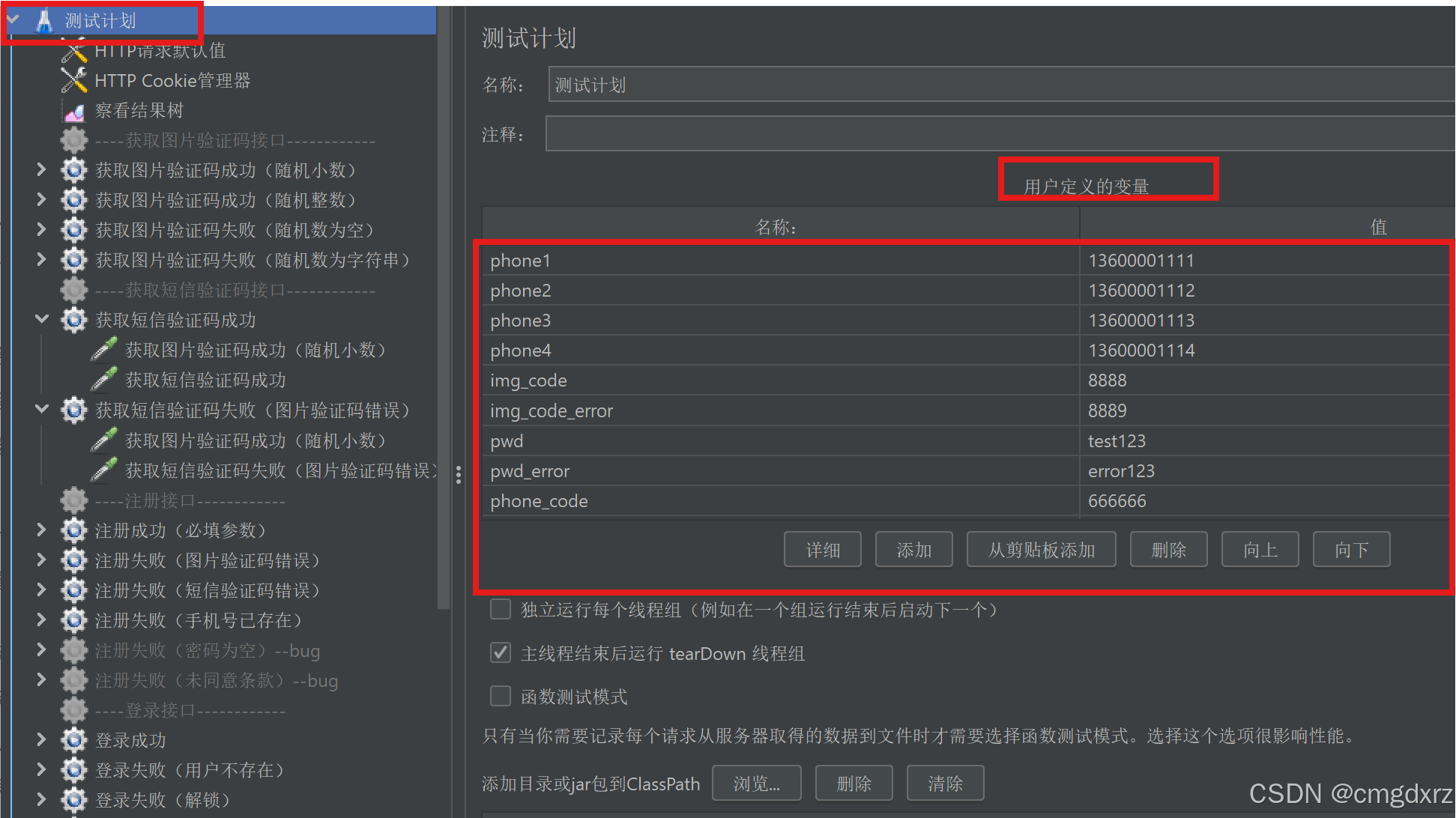Expand 注册失败（手机号已存在） node

[x=42, y=620]
